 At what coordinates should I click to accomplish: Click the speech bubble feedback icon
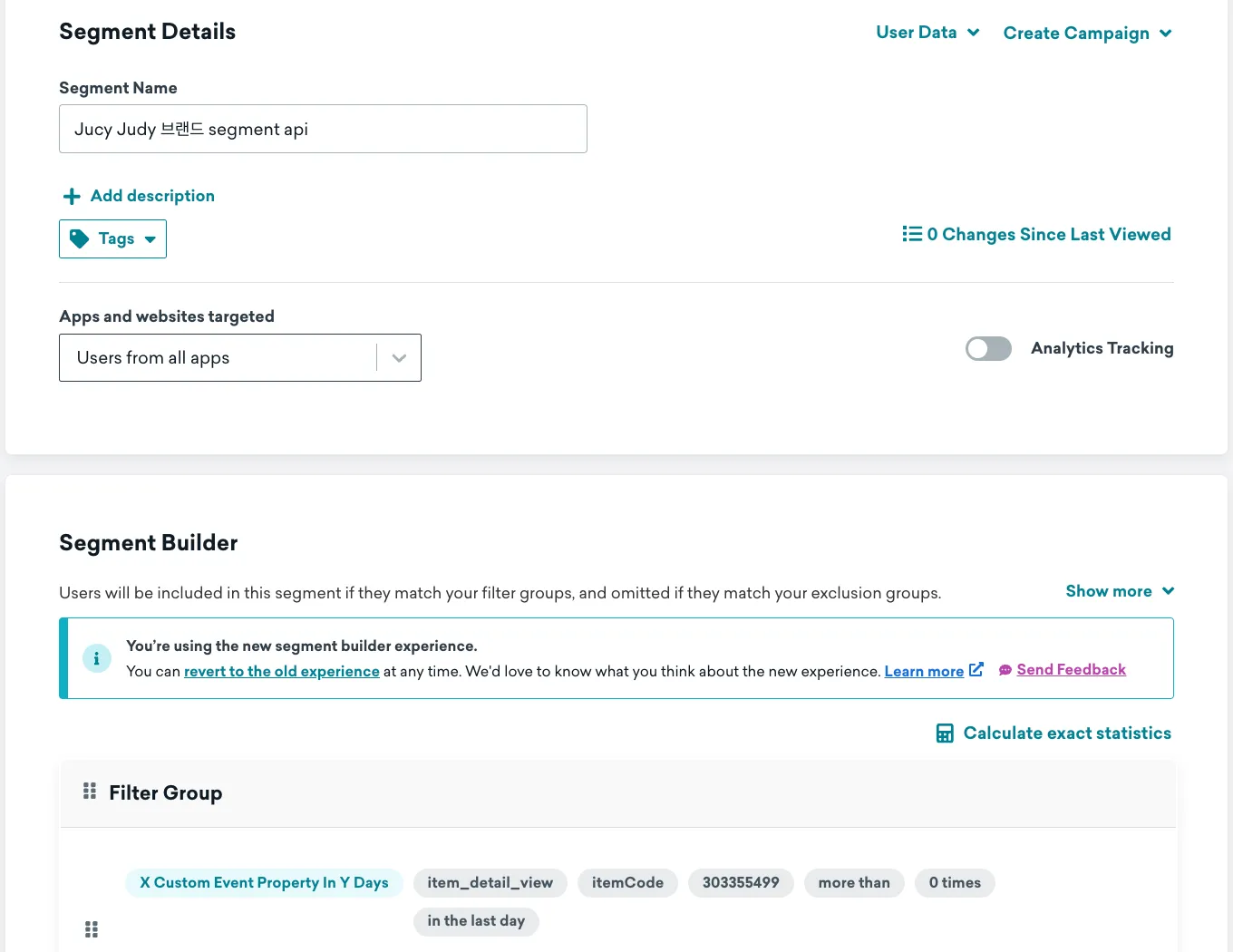pyautogui.click(x=1005, y=670)
